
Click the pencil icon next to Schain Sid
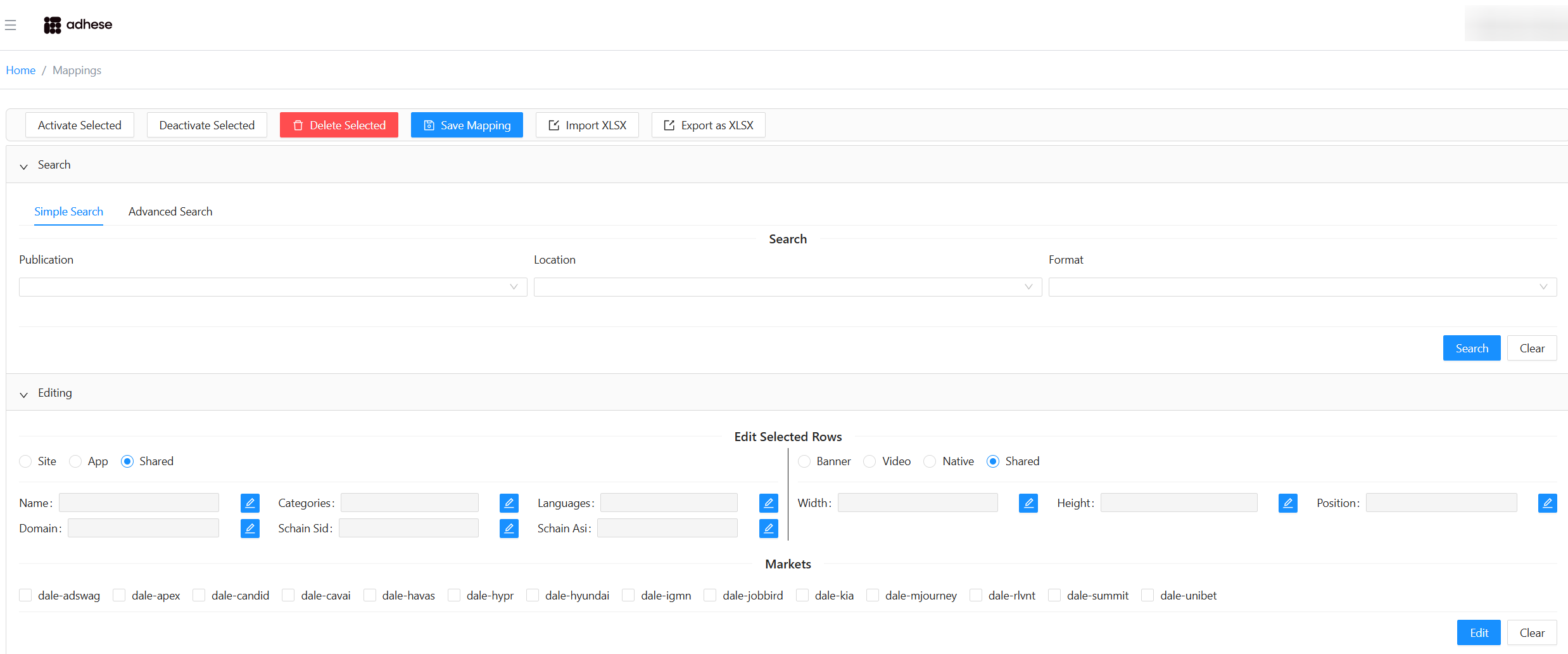tap(509, 529)
